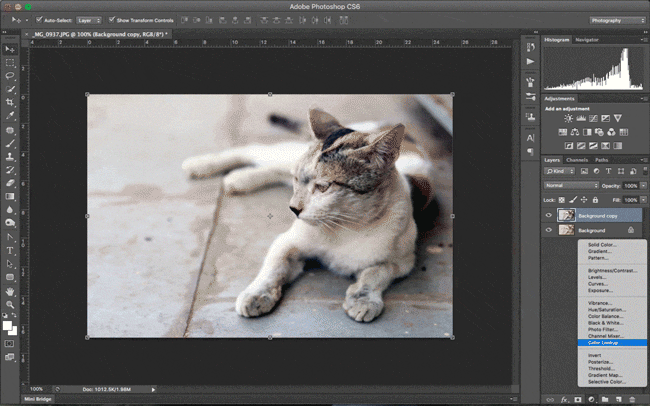Switch to the Channels tab
Viewport: 650px width, 406px height.
coord(577,160)
